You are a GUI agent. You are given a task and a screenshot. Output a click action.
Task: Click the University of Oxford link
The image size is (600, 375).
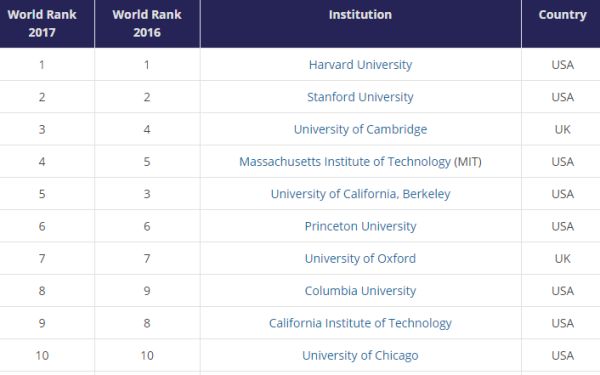click(360, 259)
